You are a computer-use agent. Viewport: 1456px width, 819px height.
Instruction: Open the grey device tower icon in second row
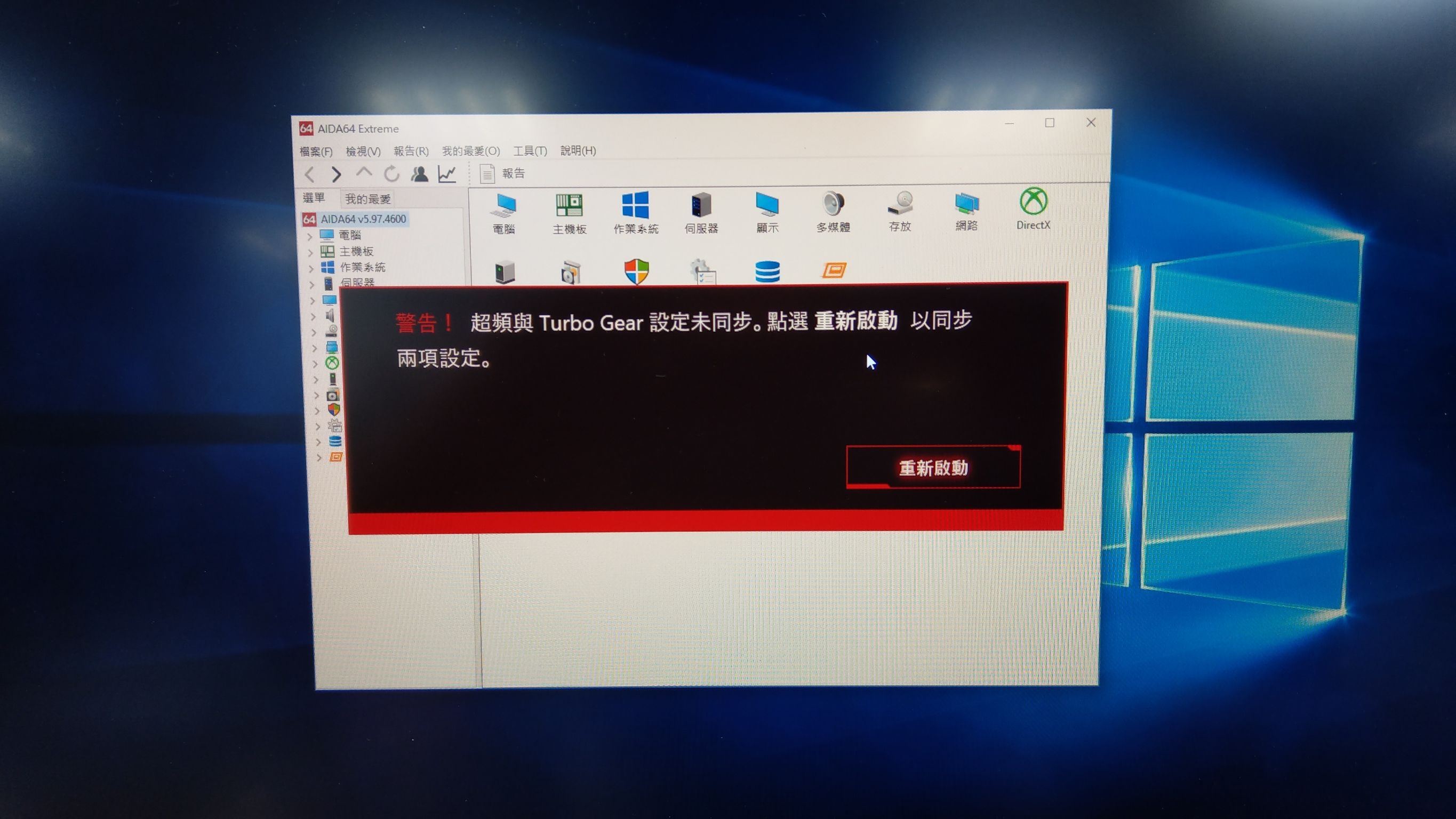click(505, 272)
